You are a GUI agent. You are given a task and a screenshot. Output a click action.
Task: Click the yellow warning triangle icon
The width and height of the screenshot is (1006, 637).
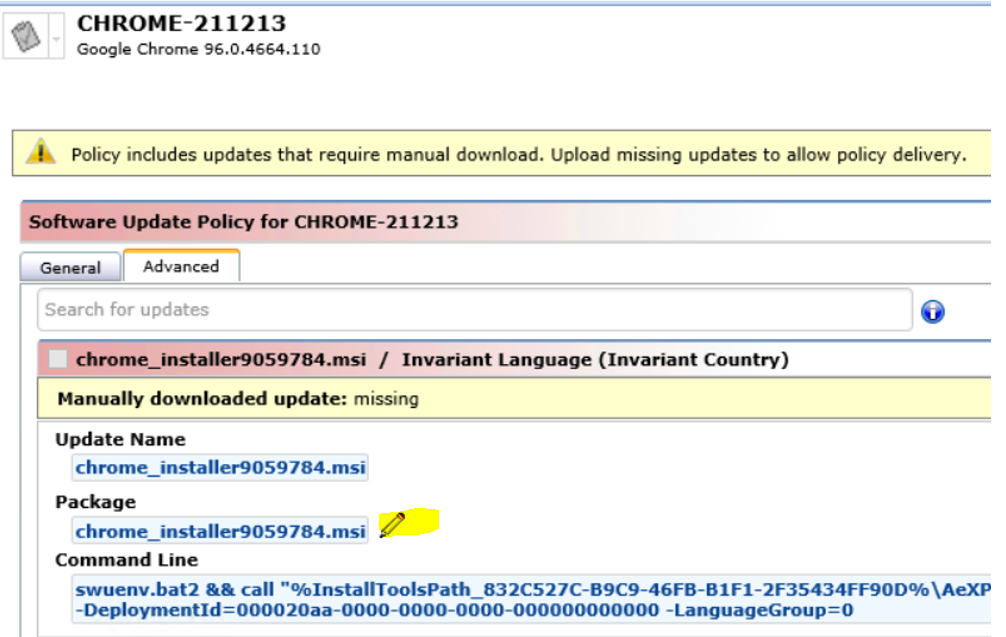coord(40,152)
